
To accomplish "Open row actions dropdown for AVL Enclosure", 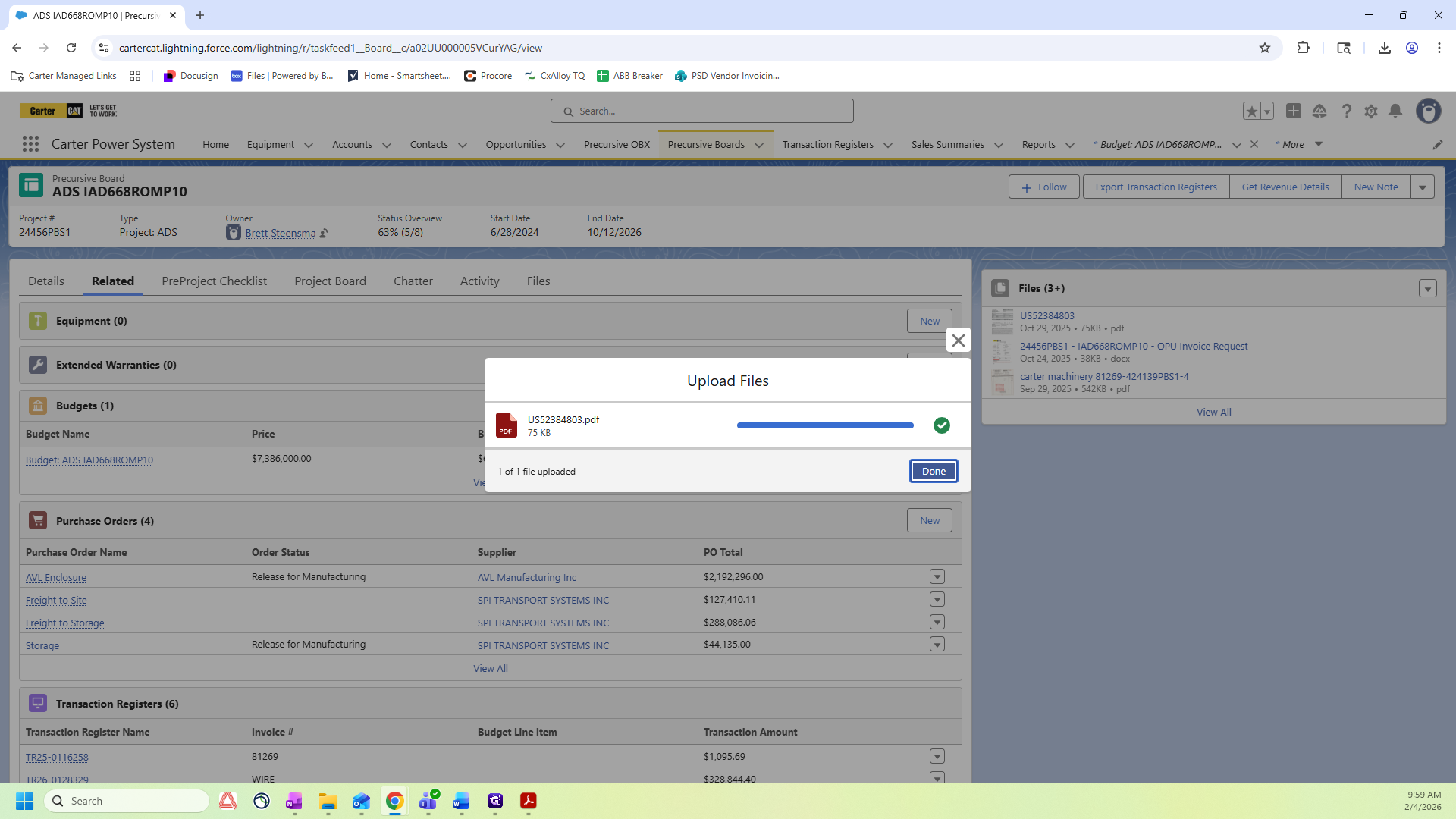I will coord(937,577).
